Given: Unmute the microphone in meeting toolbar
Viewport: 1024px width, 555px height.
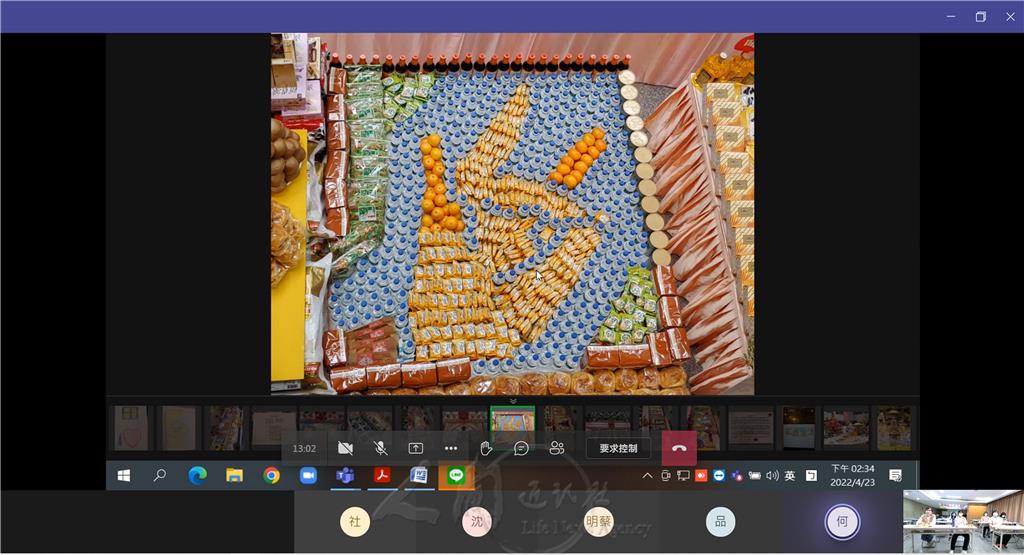Looking at the screenshot, I should (x=380, y=448).
